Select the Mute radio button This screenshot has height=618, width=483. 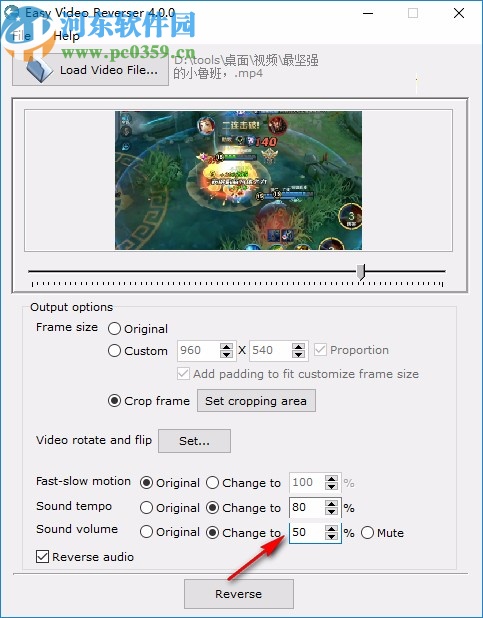382,533
